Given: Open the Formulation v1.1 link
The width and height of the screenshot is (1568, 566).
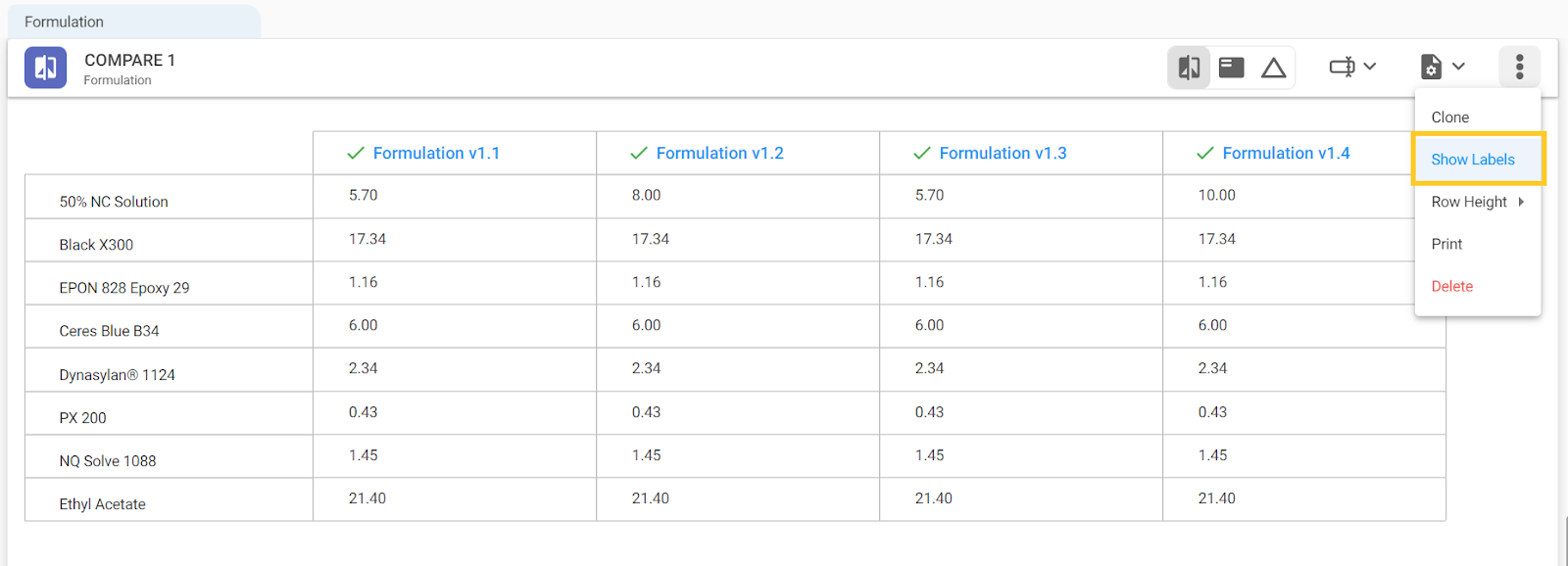Looking at the screenshot, I should (x=436, y=153).
